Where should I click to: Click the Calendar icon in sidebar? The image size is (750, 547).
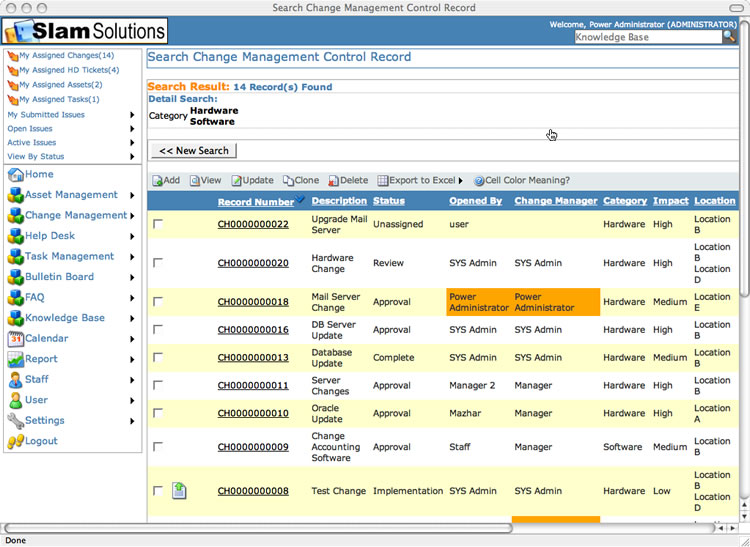tap(15, 339)
